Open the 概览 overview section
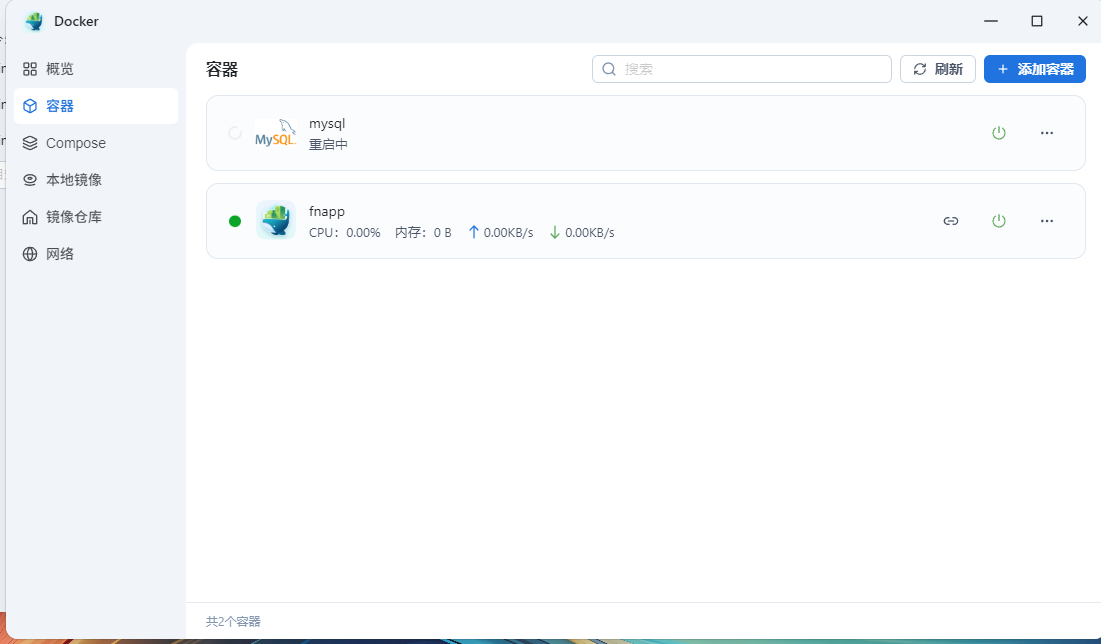The image size is (1101, 644). click(x=95, y=69)
